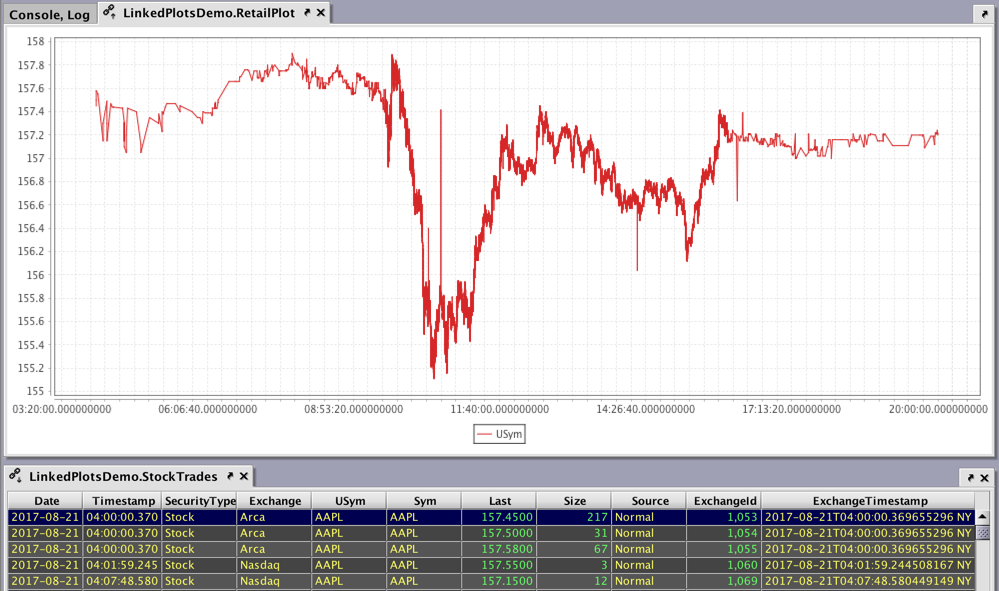Click the Last column header
The image size is (999, 591).
tap(499, 500)
